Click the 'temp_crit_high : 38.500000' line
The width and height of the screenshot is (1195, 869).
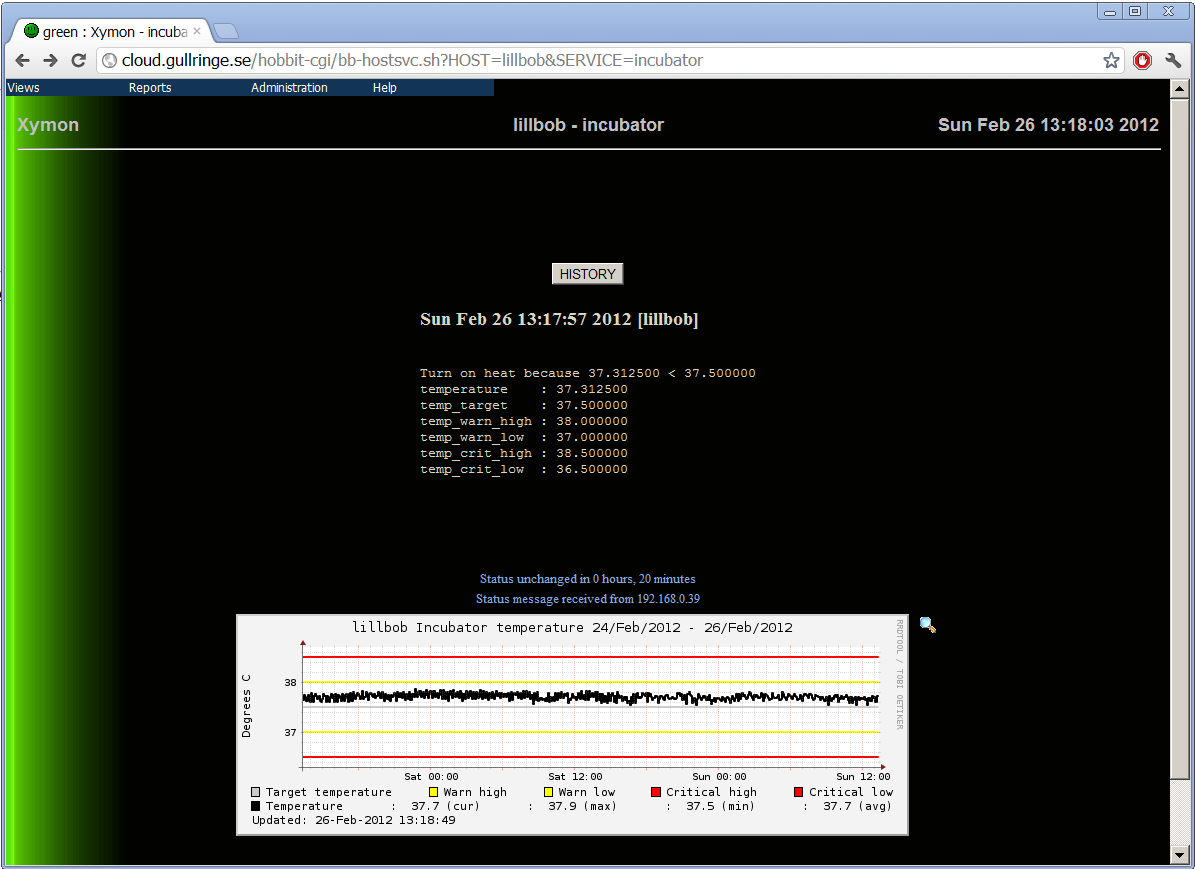click(x=524, y=454)
